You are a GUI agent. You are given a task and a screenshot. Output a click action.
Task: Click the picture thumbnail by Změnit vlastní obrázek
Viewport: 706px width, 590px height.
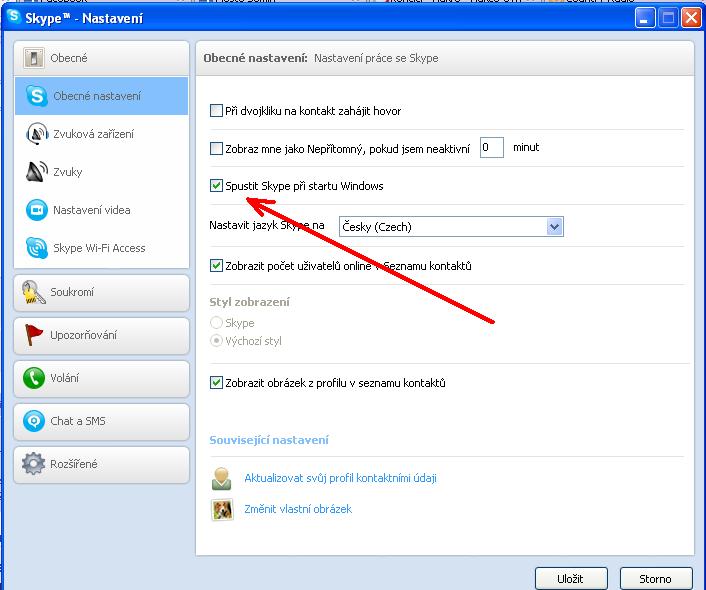point(222,509)
